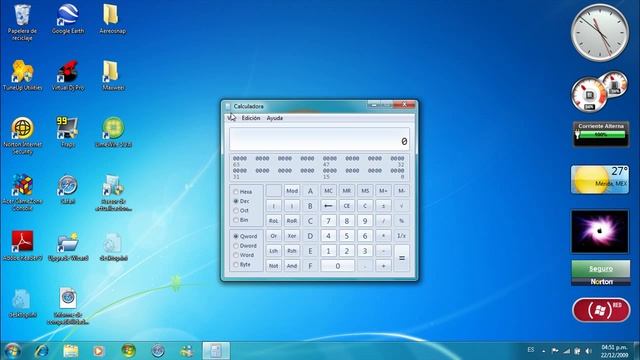Open Windows Media Player in the taskbar
The image size is (640, 360).
point(98,351)
